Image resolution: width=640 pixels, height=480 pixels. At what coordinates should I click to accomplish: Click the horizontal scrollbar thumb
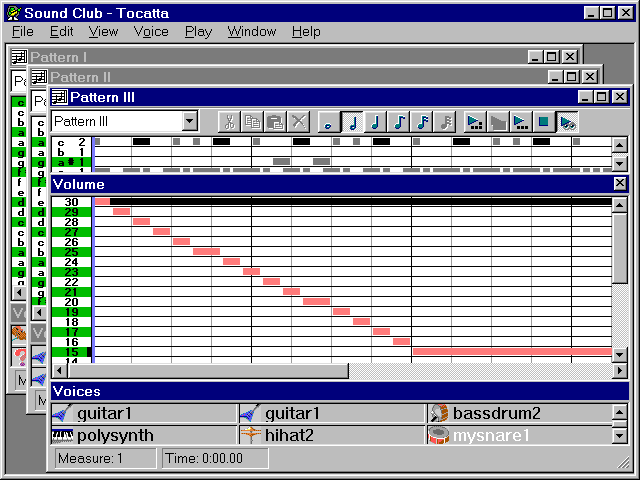click(208, 371)
